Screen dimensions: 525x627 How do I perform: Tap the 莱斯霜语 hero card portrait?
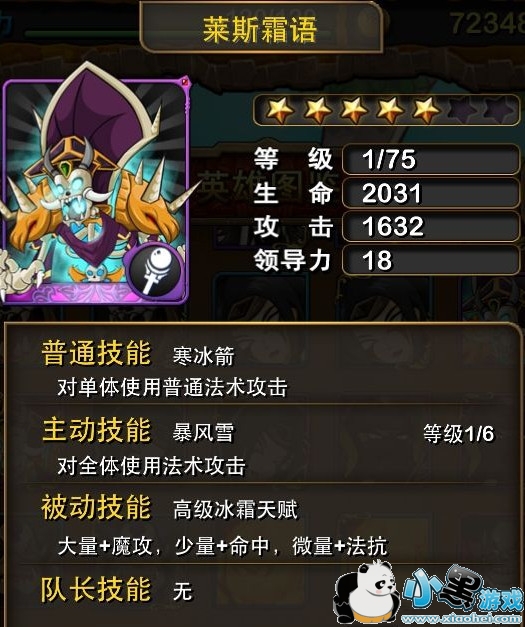96,188
